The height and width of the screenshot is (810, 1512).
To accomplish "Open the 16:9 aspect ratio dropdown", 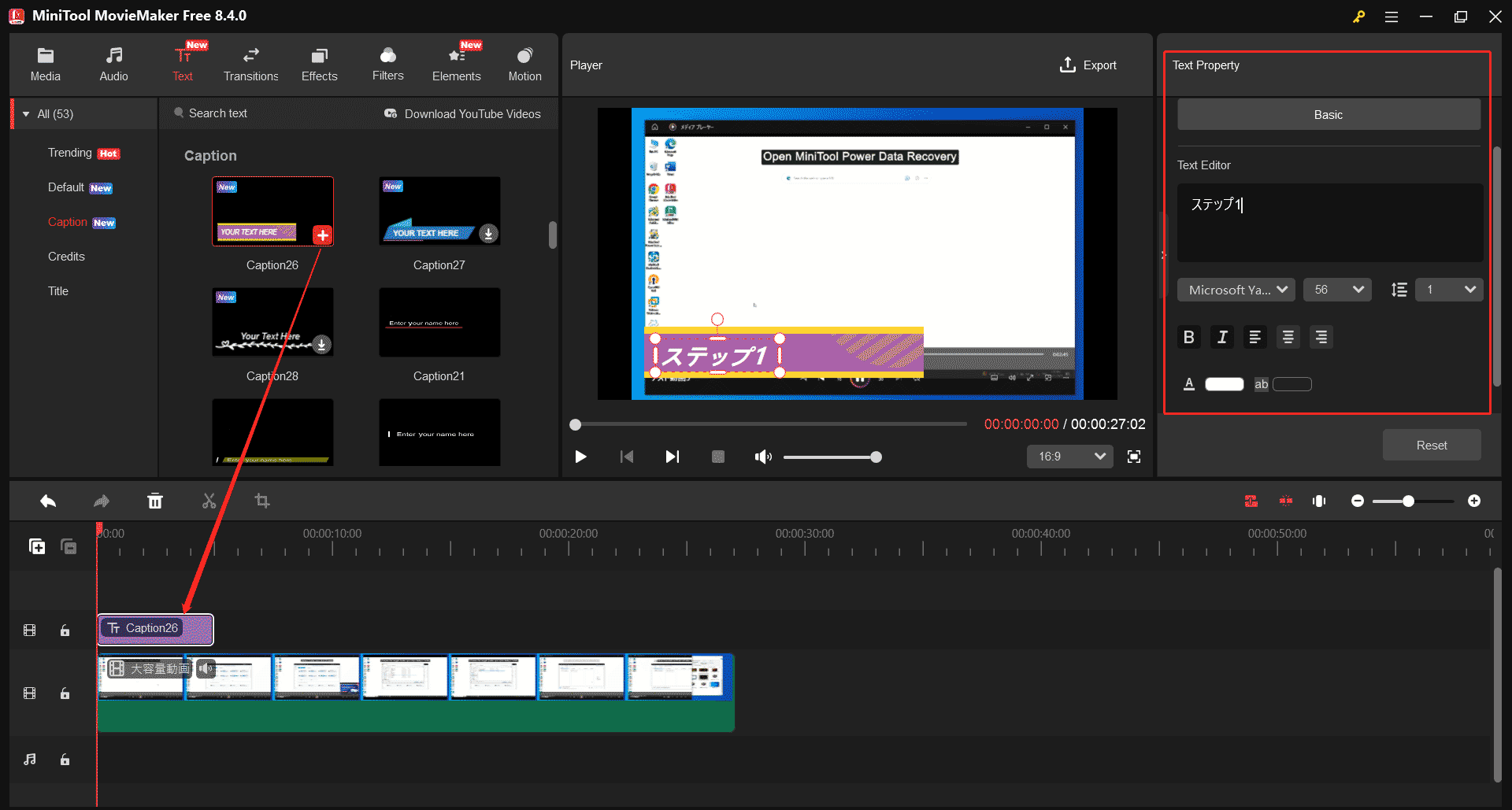I will [x=1069, y=457].
